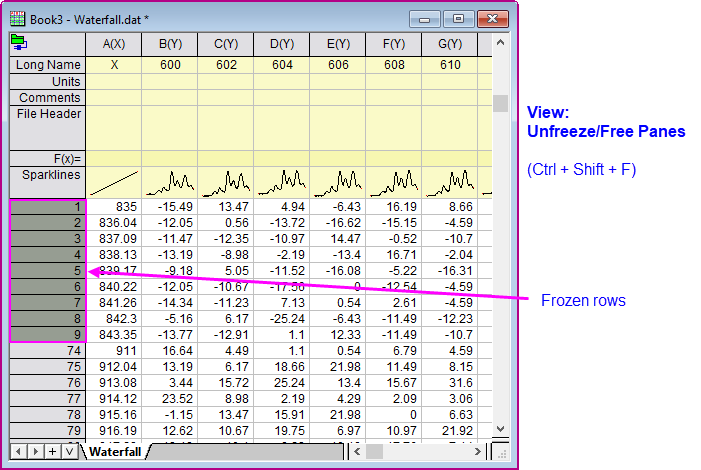Screen dimensions: 701x470
Task: Click cell with value 835
Action: [114, 207]
